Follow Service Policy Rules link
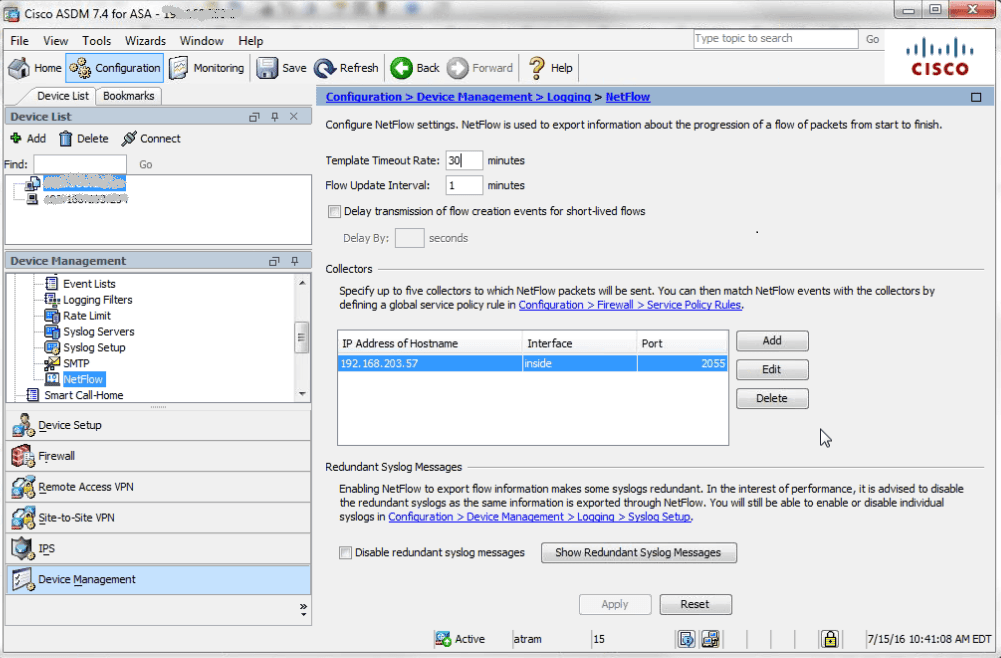Viewport: 1001px width, 658px height. (x=629, y=305)
